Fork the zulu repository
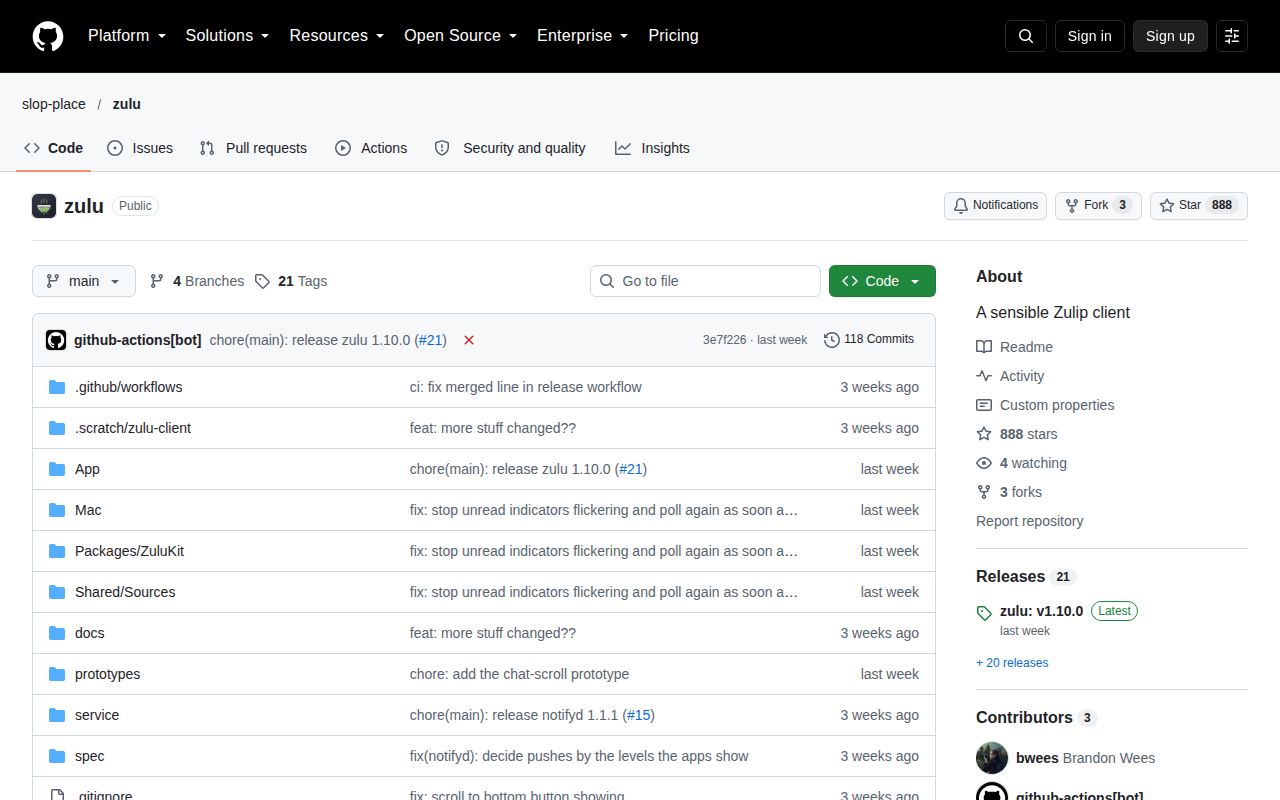This screenshot has height=800, width=1280. point(1098,206)
